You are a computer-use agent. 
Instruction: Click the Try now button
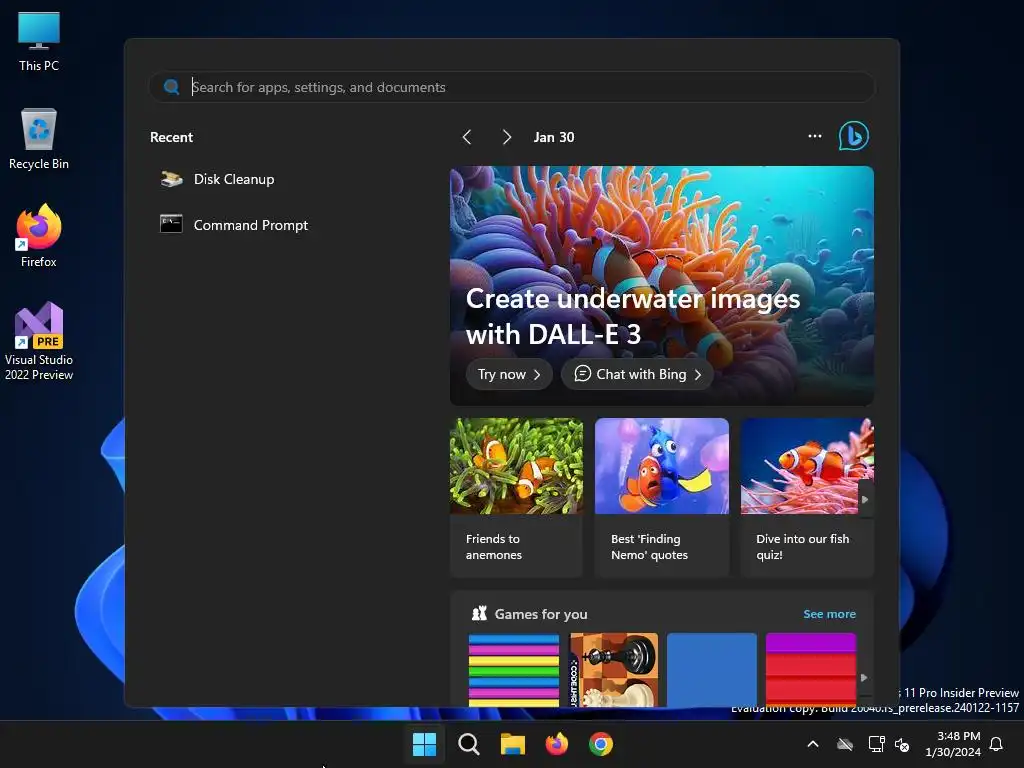coord(509,374)
